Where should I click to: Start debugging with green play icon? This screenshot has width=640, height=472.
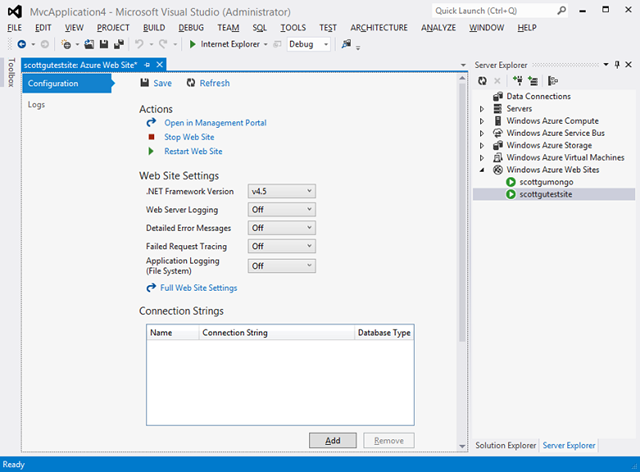[193, 44]
